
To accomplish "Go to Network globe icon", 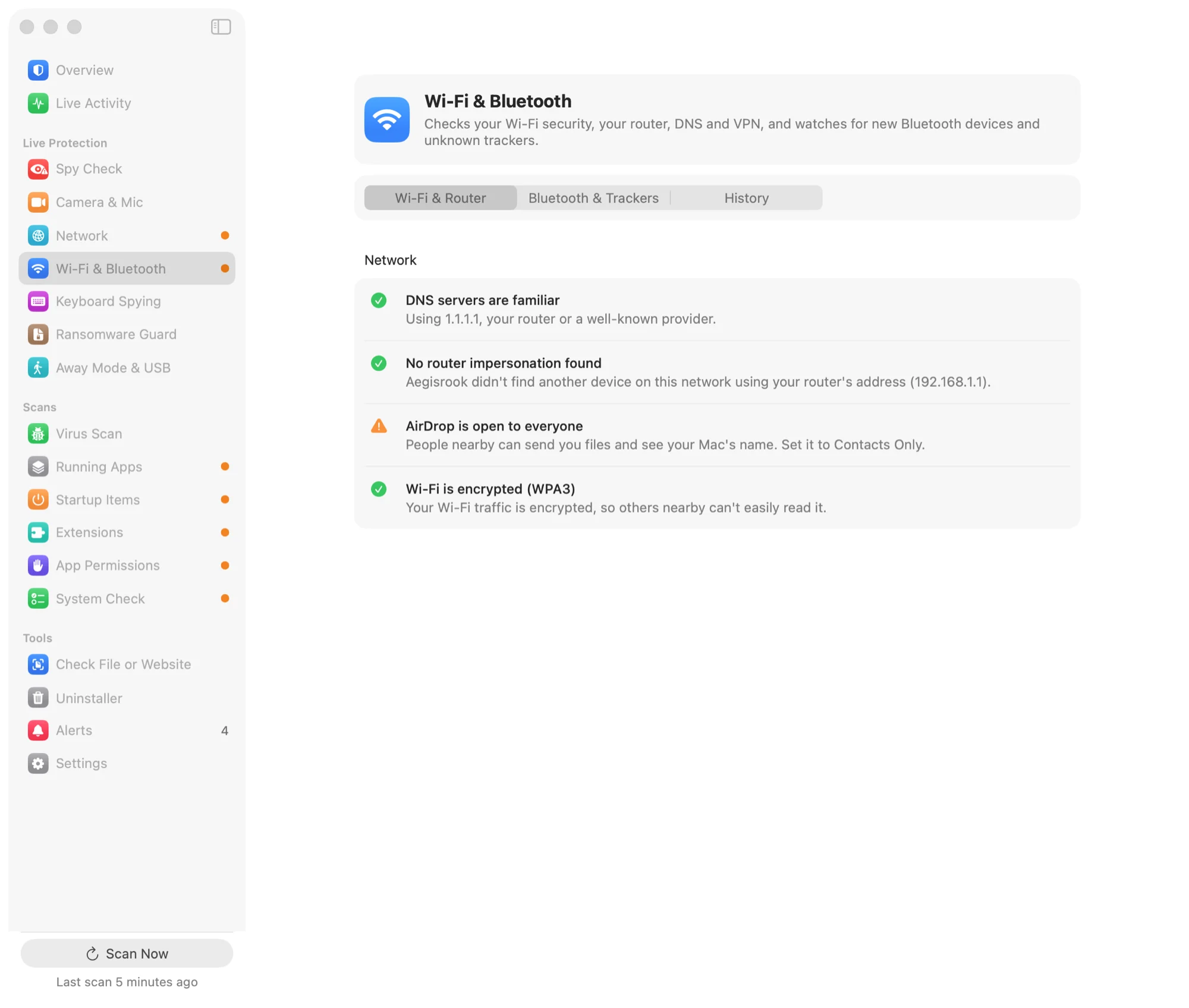I will point(38,236).
